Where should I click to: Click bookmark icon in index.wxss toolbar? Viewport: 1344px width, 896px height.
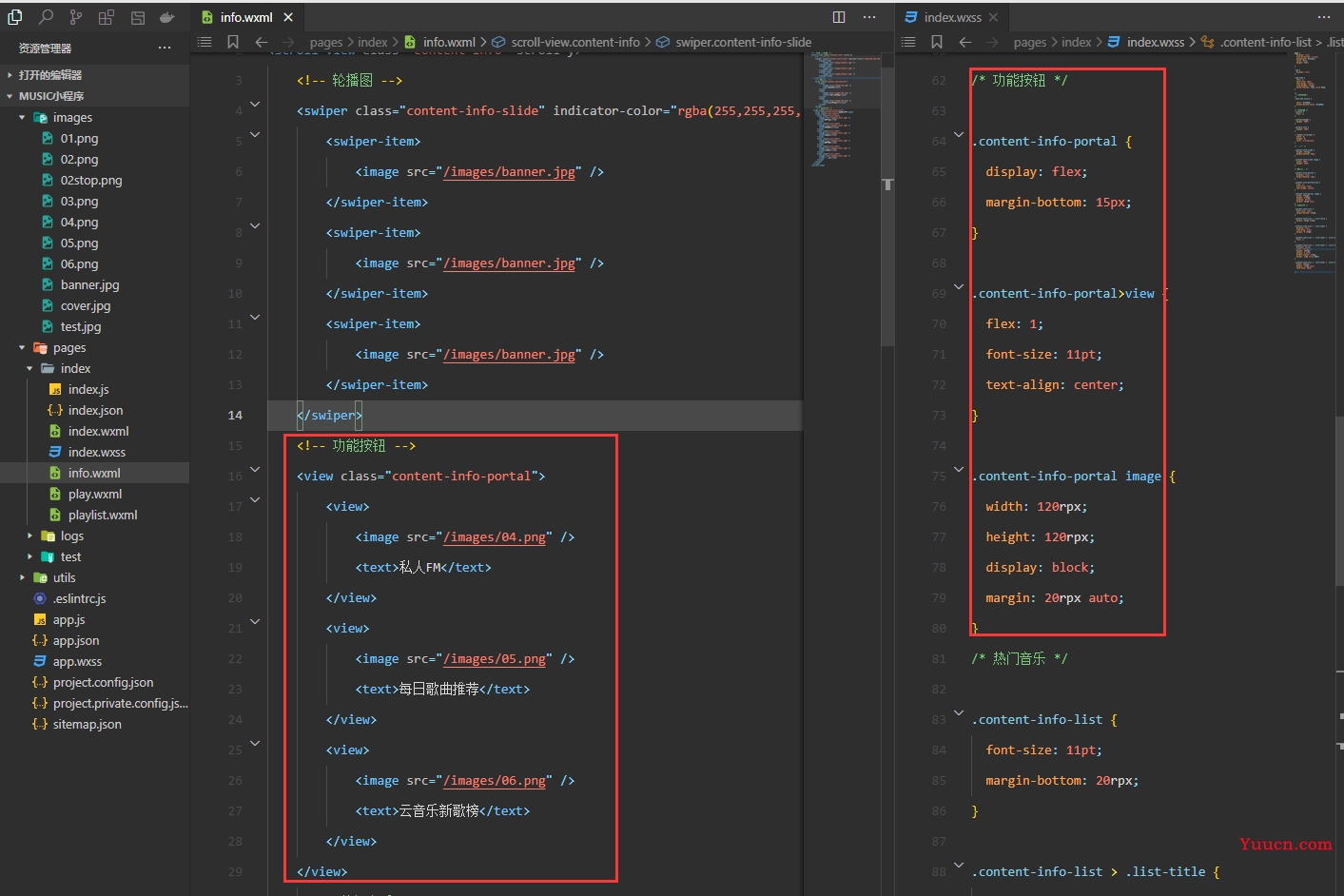937,42
